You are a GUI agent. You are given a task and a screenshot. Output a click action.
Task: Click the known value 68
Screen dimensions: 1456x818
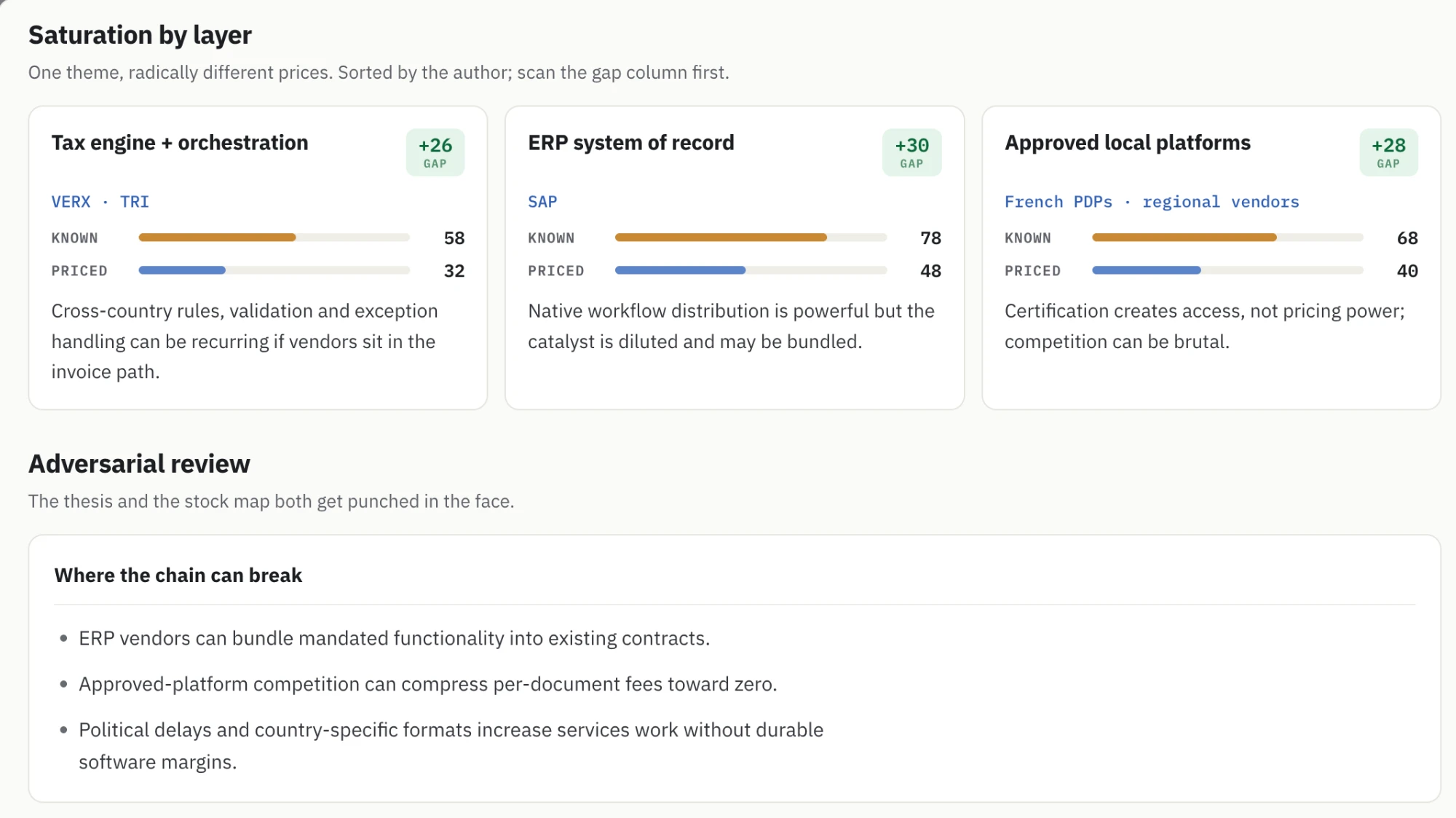[x=1407, y=238]
